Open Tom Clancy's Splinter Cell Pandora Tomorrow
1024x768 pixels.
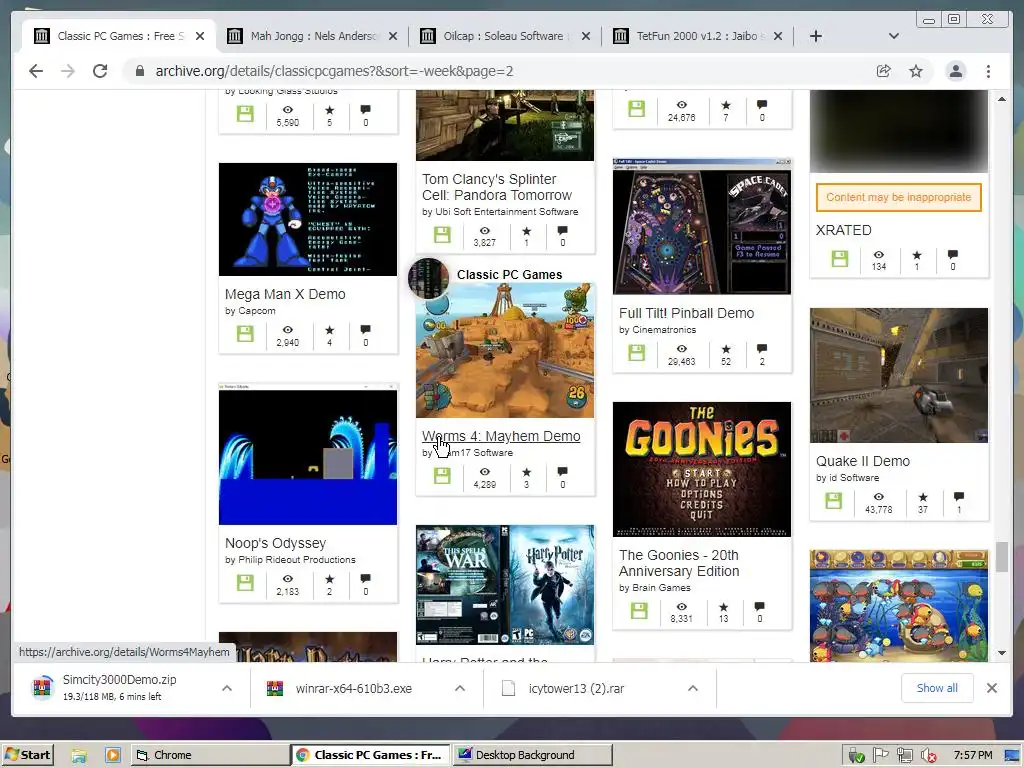[496, 187]
